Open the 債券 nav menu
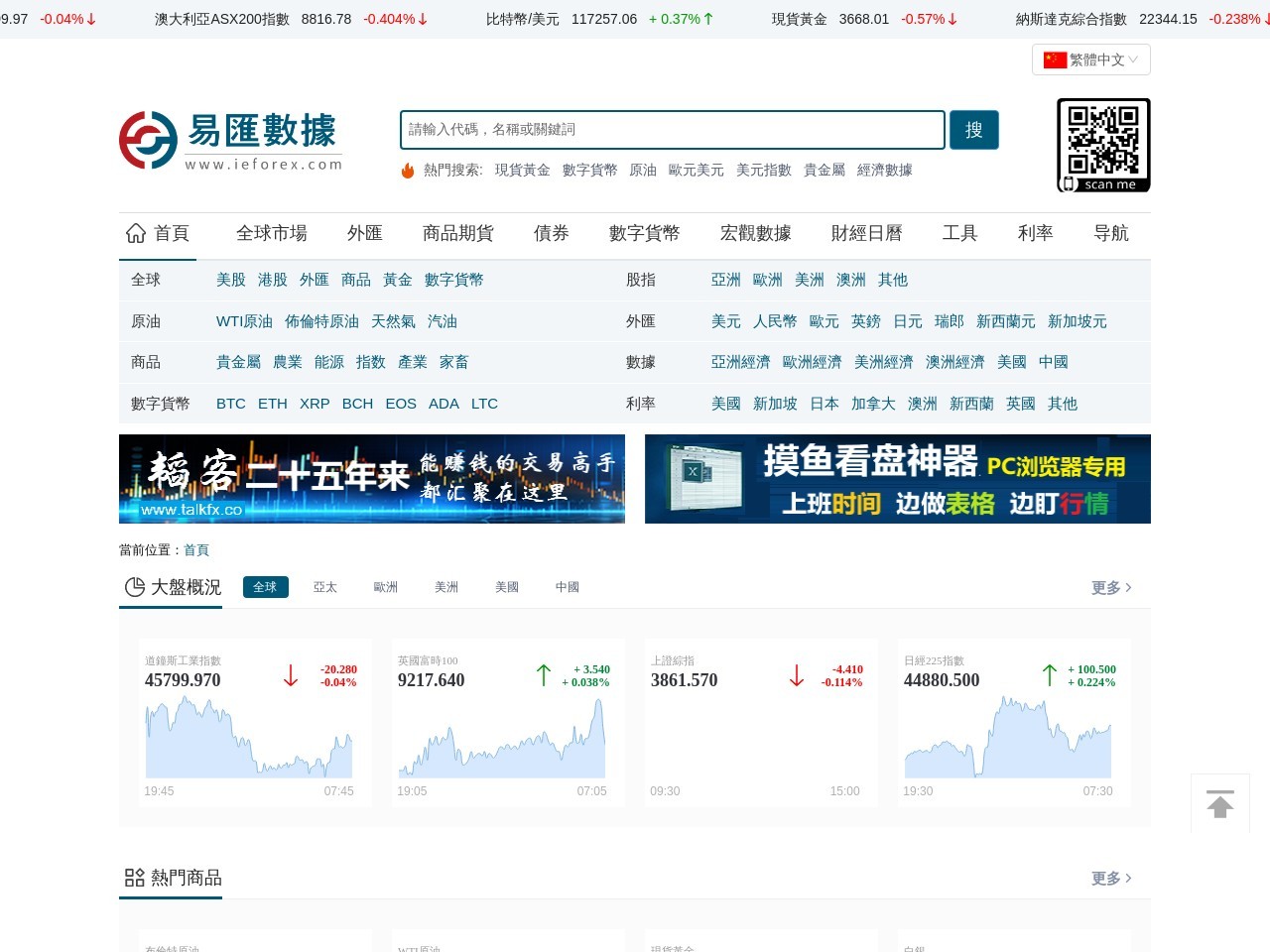The height and width of the screenshot is (952, 1270). click(x=552, y=233)
